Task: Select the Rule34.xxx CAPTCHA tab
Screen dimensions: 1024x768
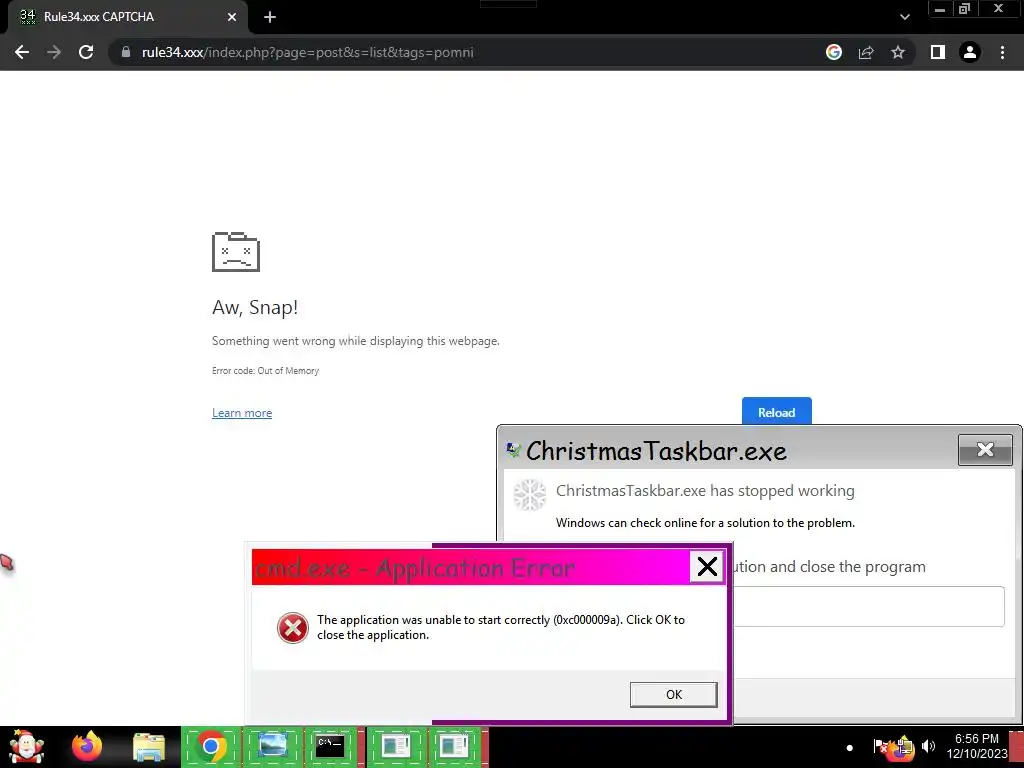Action: 127,17
